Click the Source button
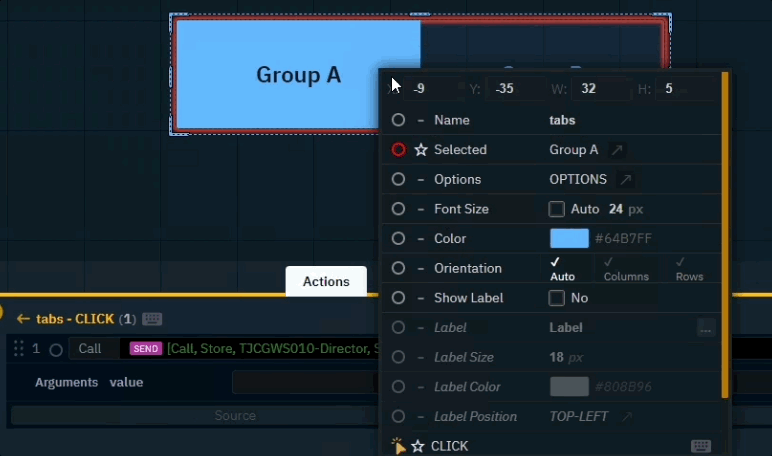 pyautogui.click(x=235, y=415)
